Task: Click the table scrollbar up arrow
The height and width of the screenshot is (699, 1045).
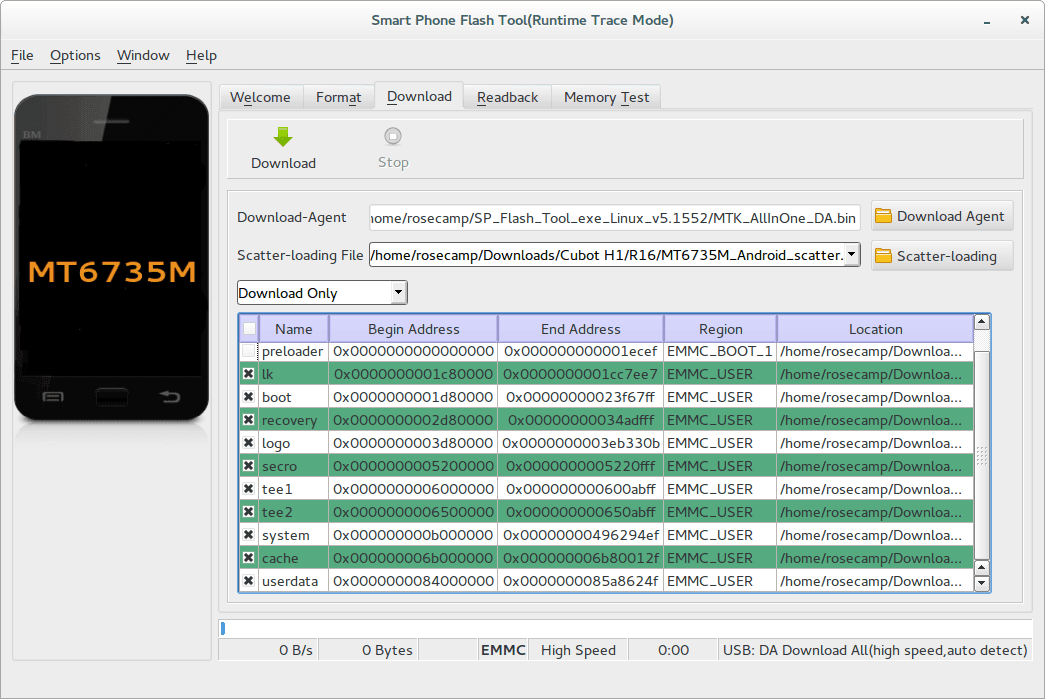Action: (981, 322)
